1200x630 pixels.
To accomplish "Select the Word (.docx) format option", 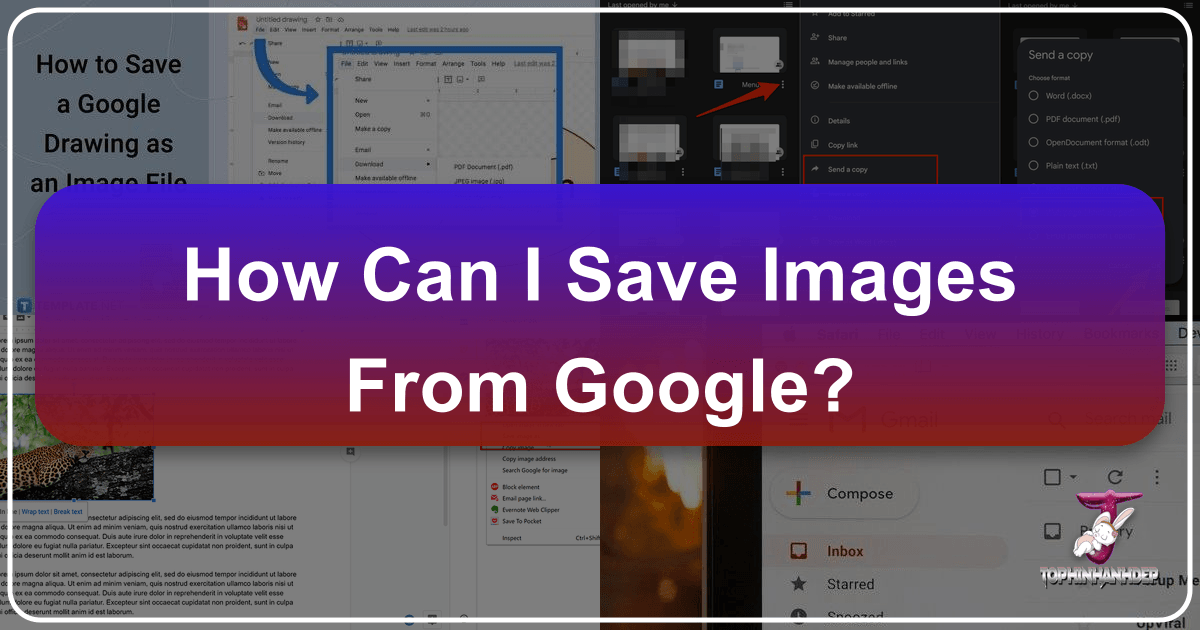I will [1033, 95].
